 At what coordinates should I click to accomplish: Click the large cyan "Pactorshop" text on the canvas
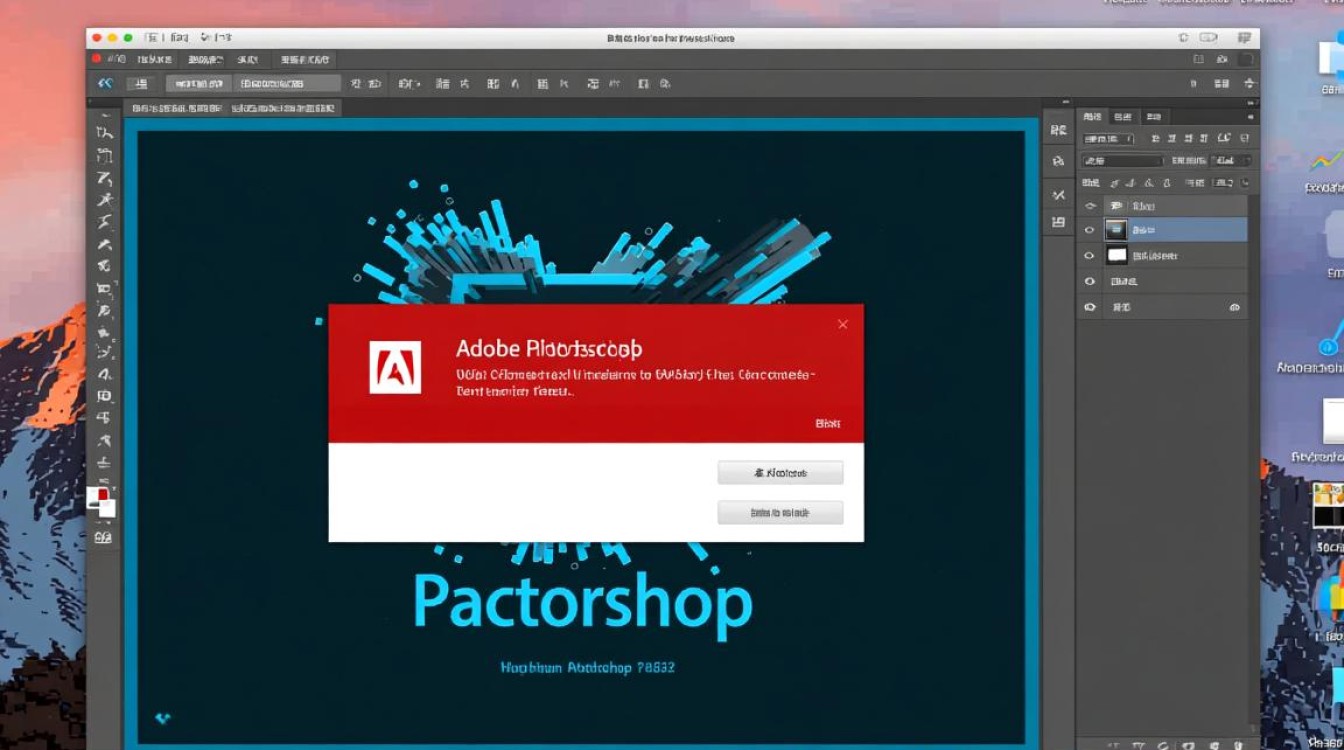tap(582, 603)
